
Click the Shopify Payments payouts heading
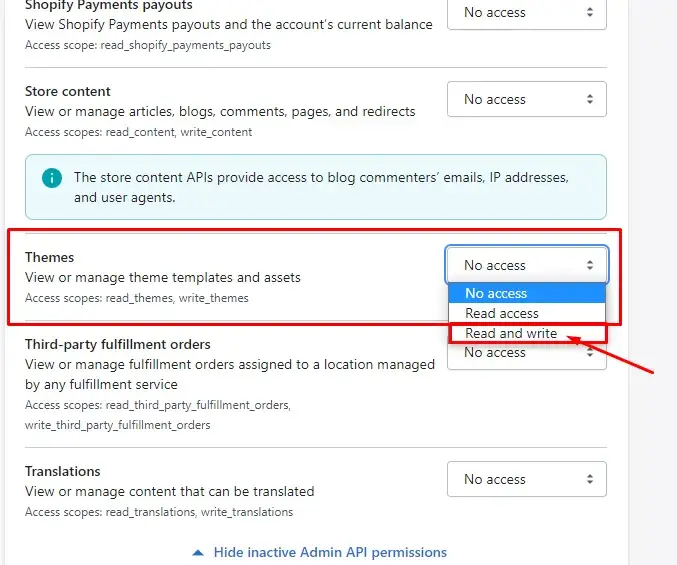click(109, 5)
